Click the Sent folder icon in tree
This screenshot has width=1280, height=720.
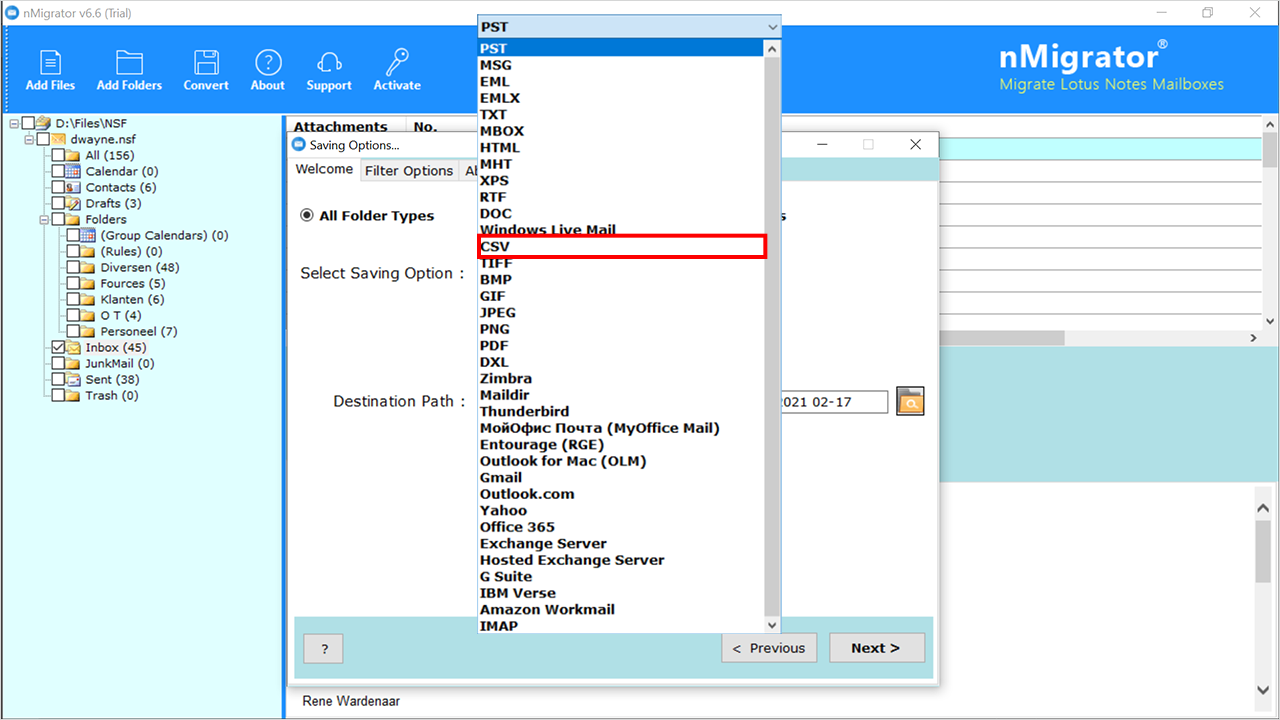(73, 379)
